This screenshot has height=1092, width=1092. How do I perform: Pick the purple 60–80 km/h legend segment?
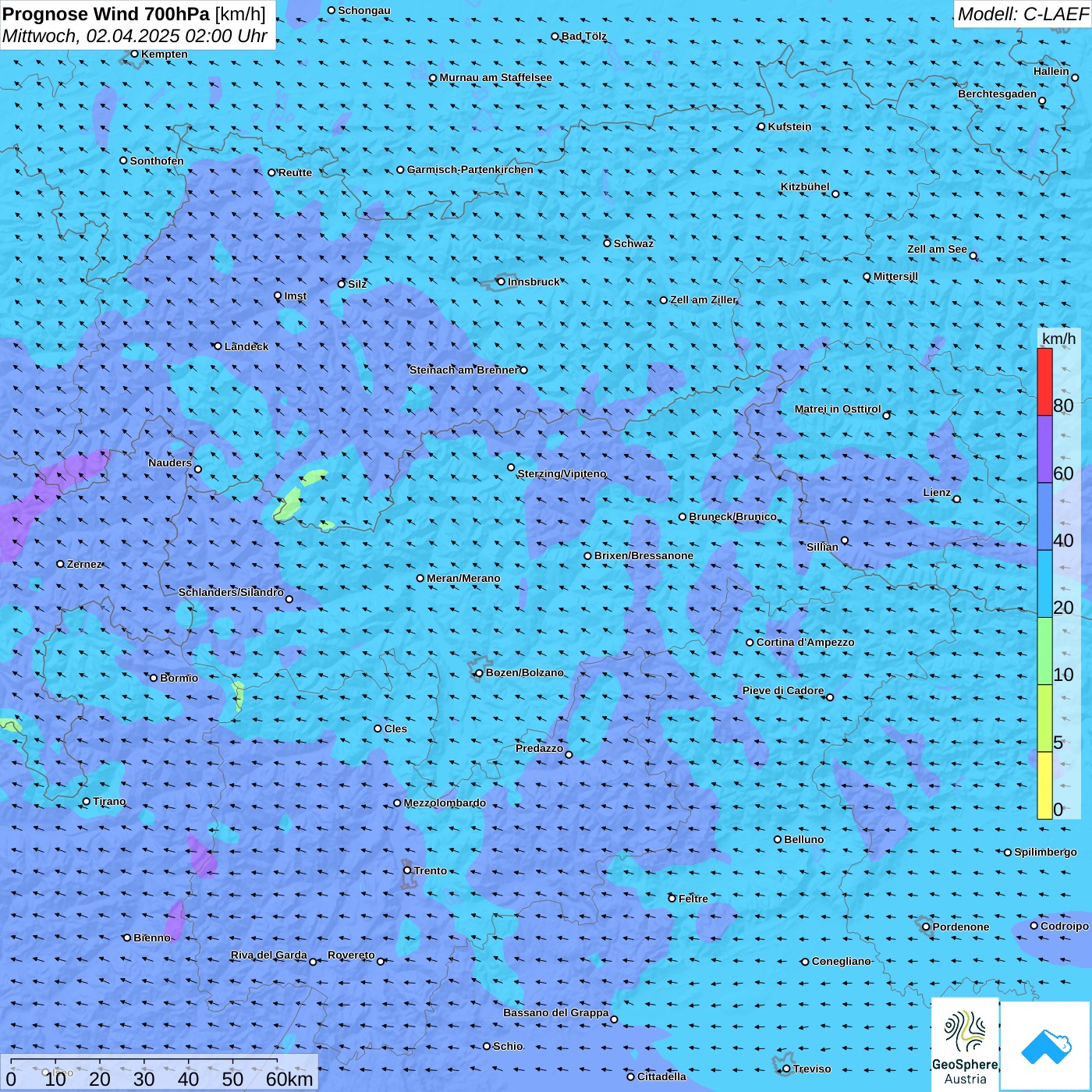coord(1044,449)
